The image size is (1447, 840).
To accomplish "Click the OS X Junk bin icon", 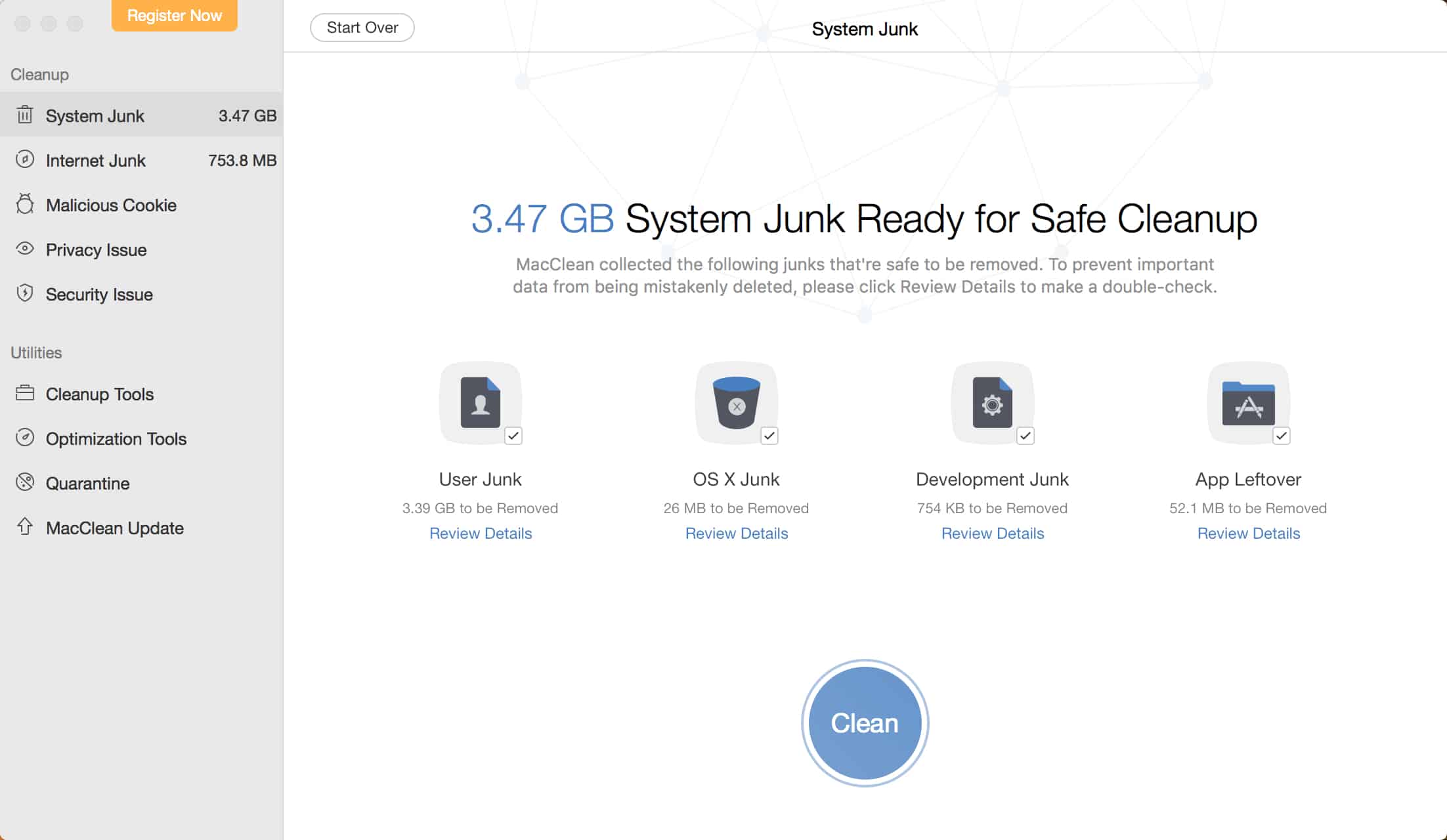I will pyautogui.click(x=737, y=402).
